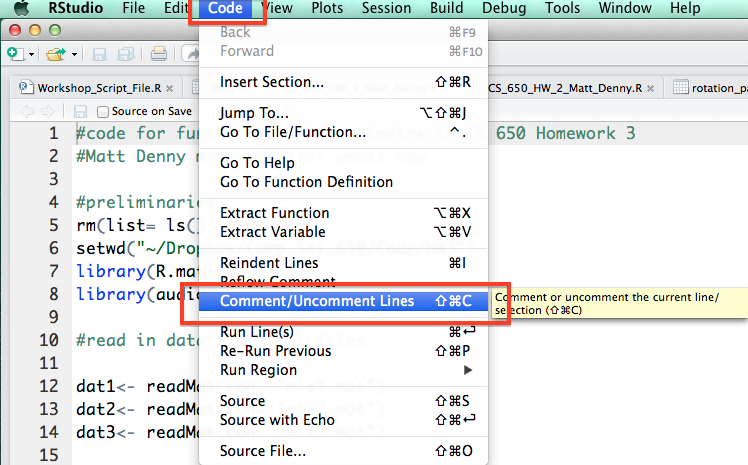The height and width of the screenshot is (465, 748).
Task: Select Run Line(s) from the menu
Action: 343,331
